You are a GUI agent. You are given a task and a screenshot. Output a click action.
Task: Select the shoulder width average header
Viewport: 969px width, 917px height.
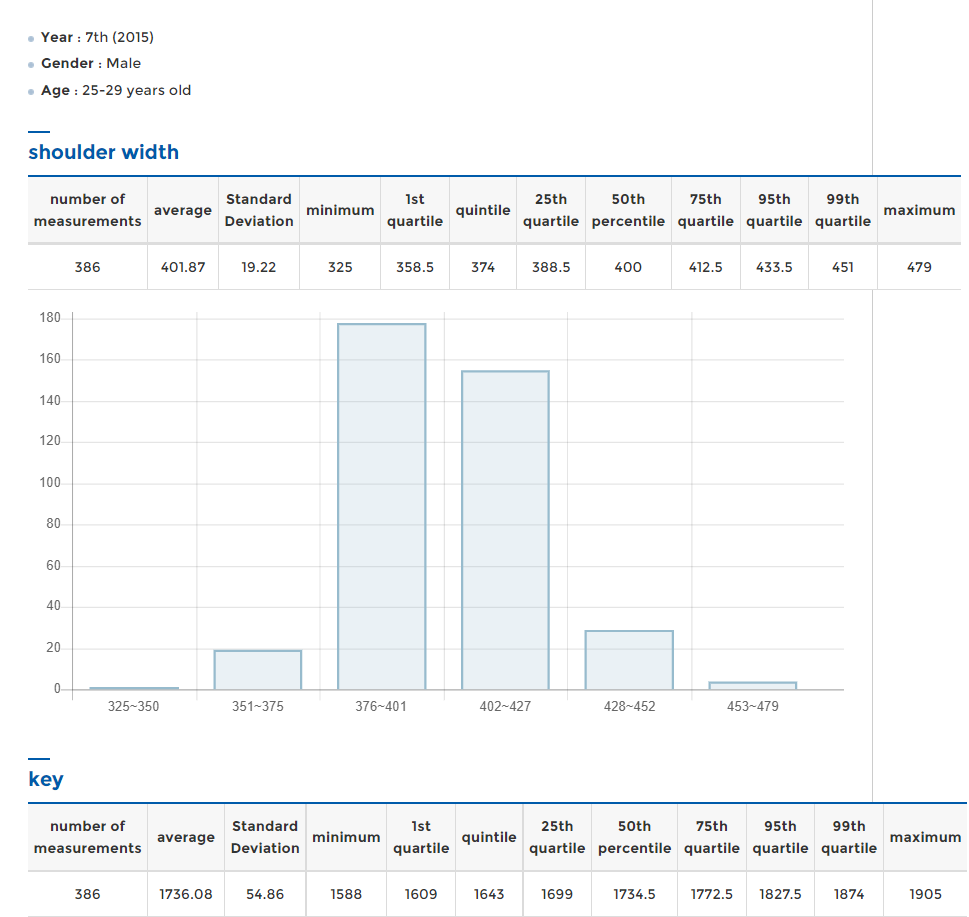pyautogui.click(x=183, y=210)
